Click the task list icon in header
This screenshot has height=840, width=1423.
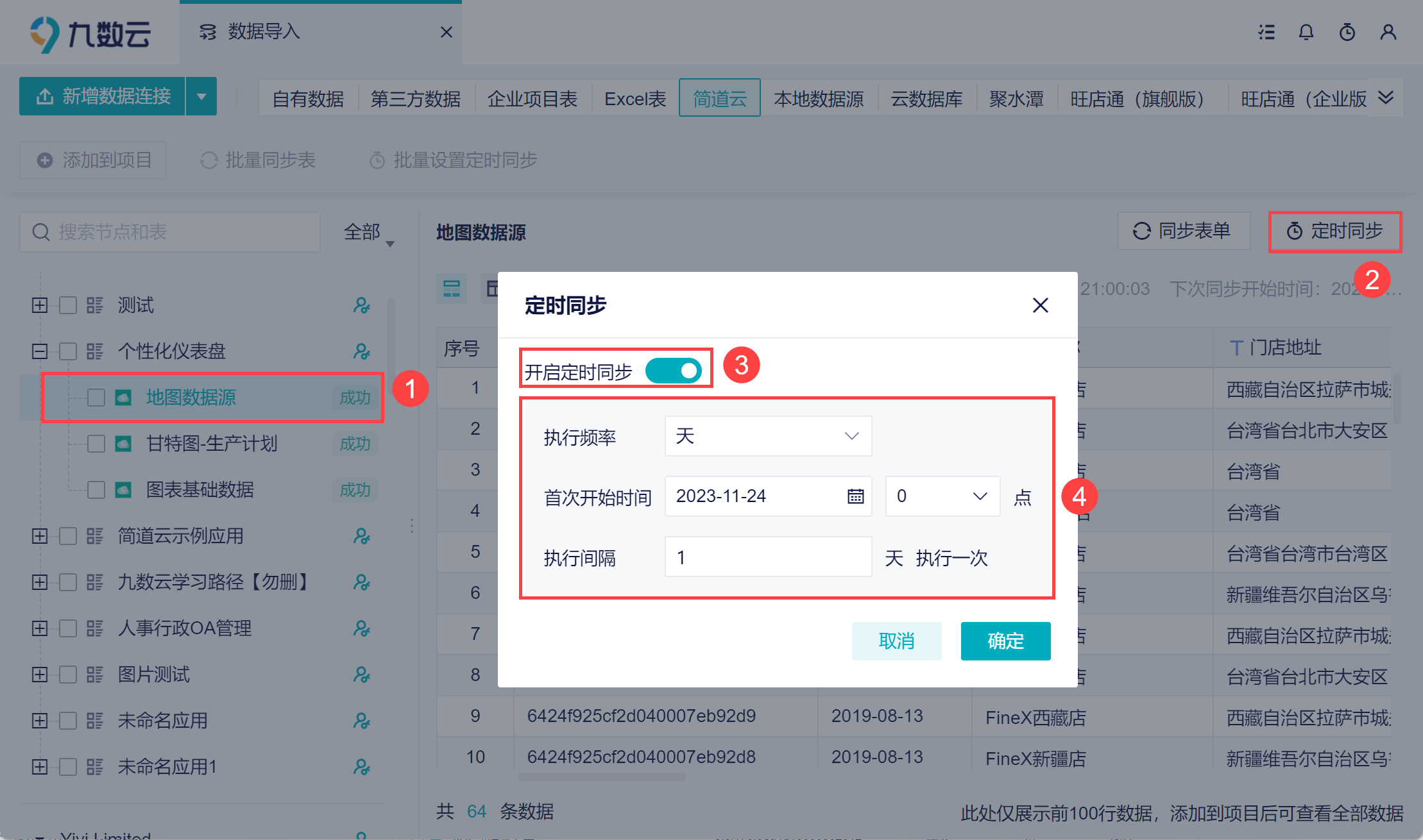pyautogui.click(x=1266, y=32)
